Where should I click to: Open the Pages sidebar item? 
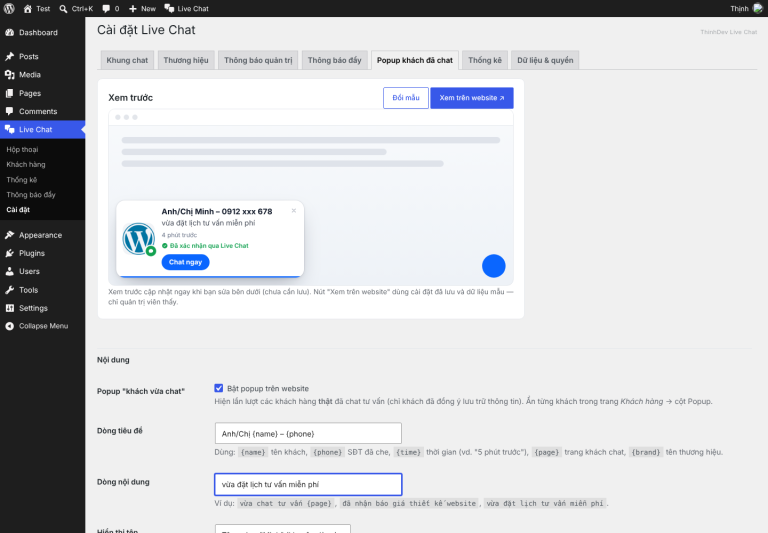(x=43, y=93)
